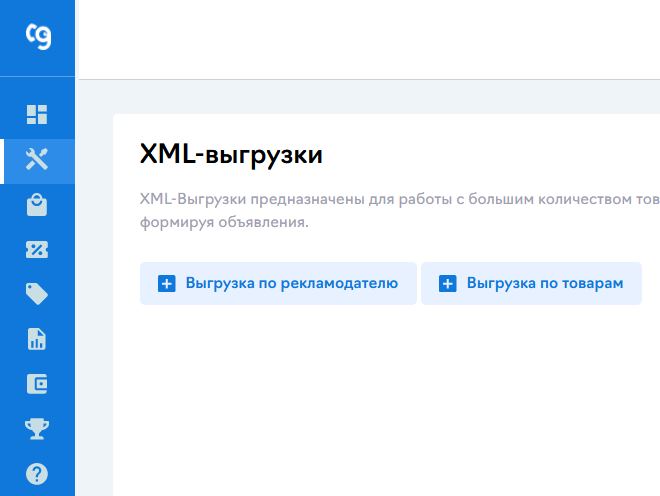Click the 'Выгрузка по товарам' button

click(x=531, y=283)
